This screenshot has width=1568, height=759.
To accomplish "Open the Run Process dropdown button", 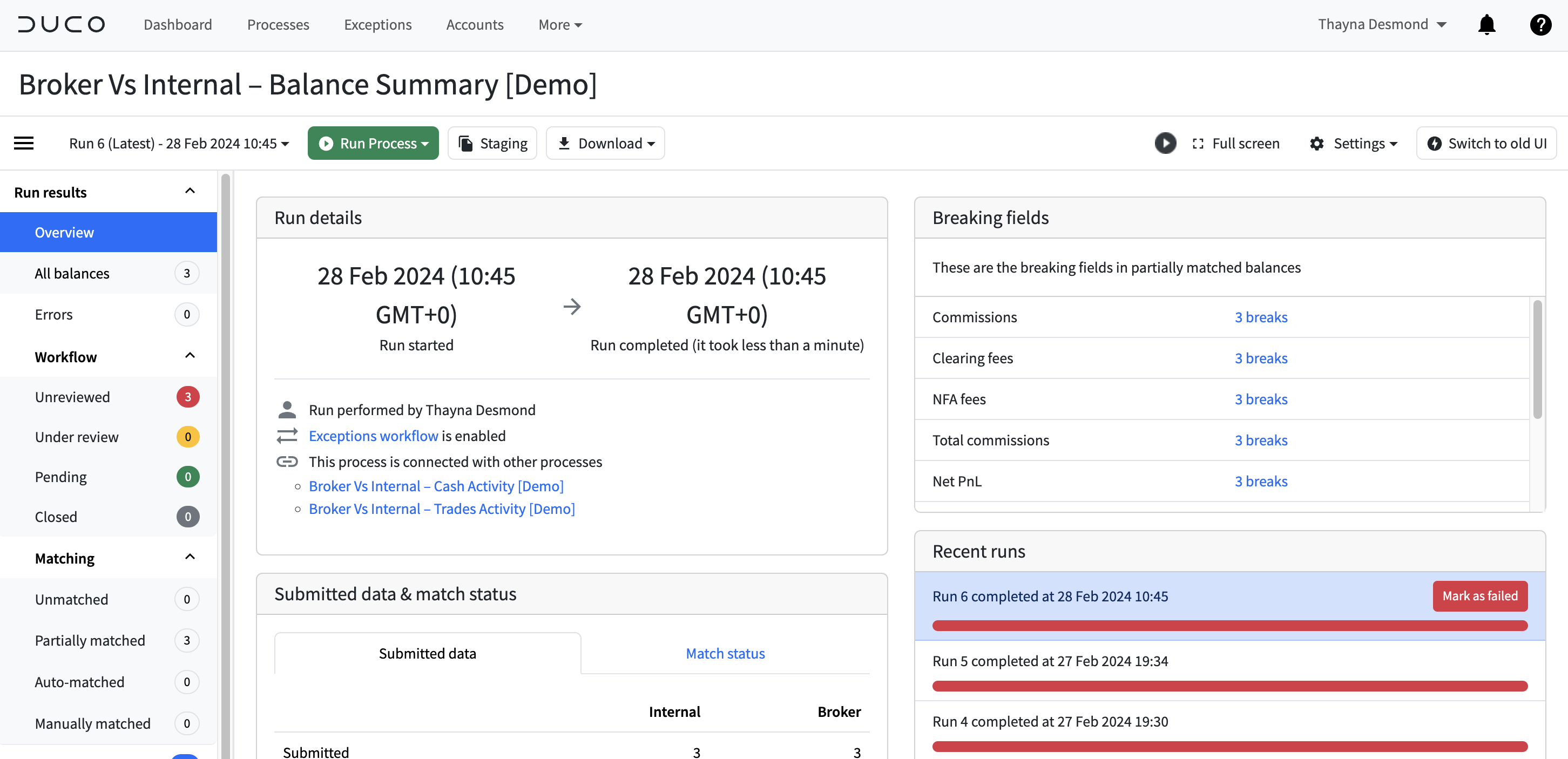I will (373, 143).
